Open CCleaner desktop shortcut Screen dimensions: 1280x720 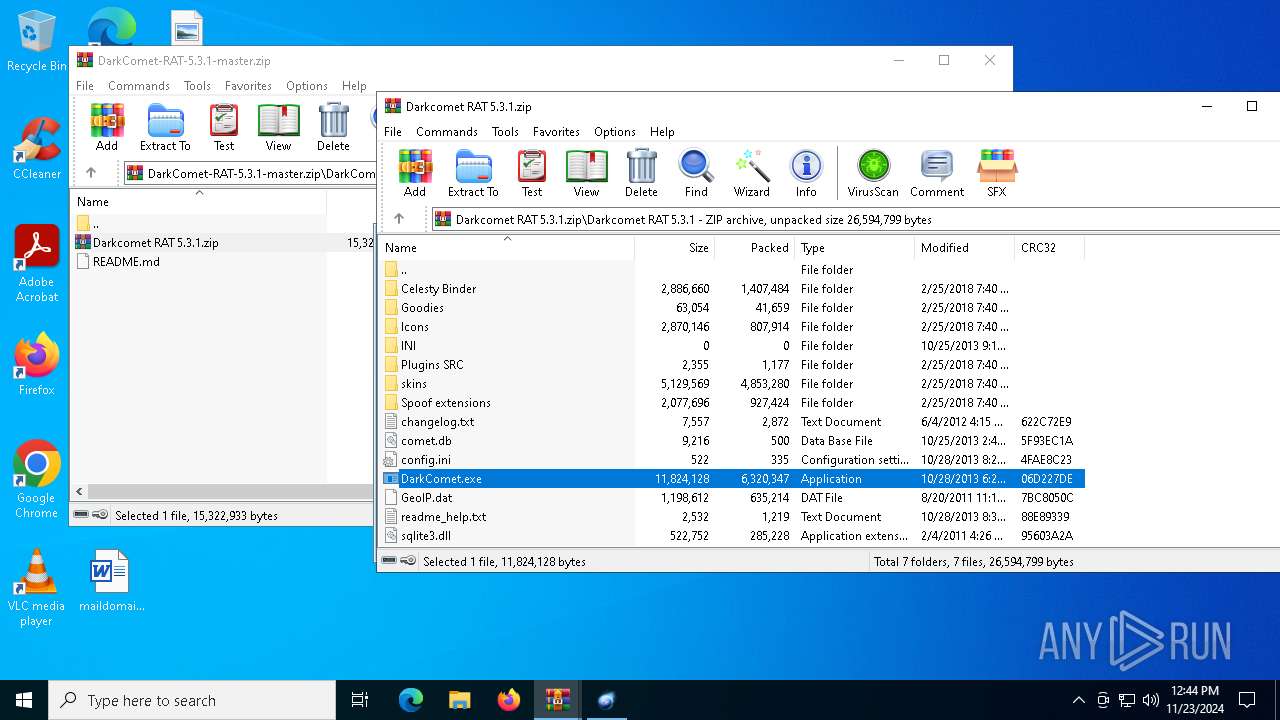tap(37, 150)
